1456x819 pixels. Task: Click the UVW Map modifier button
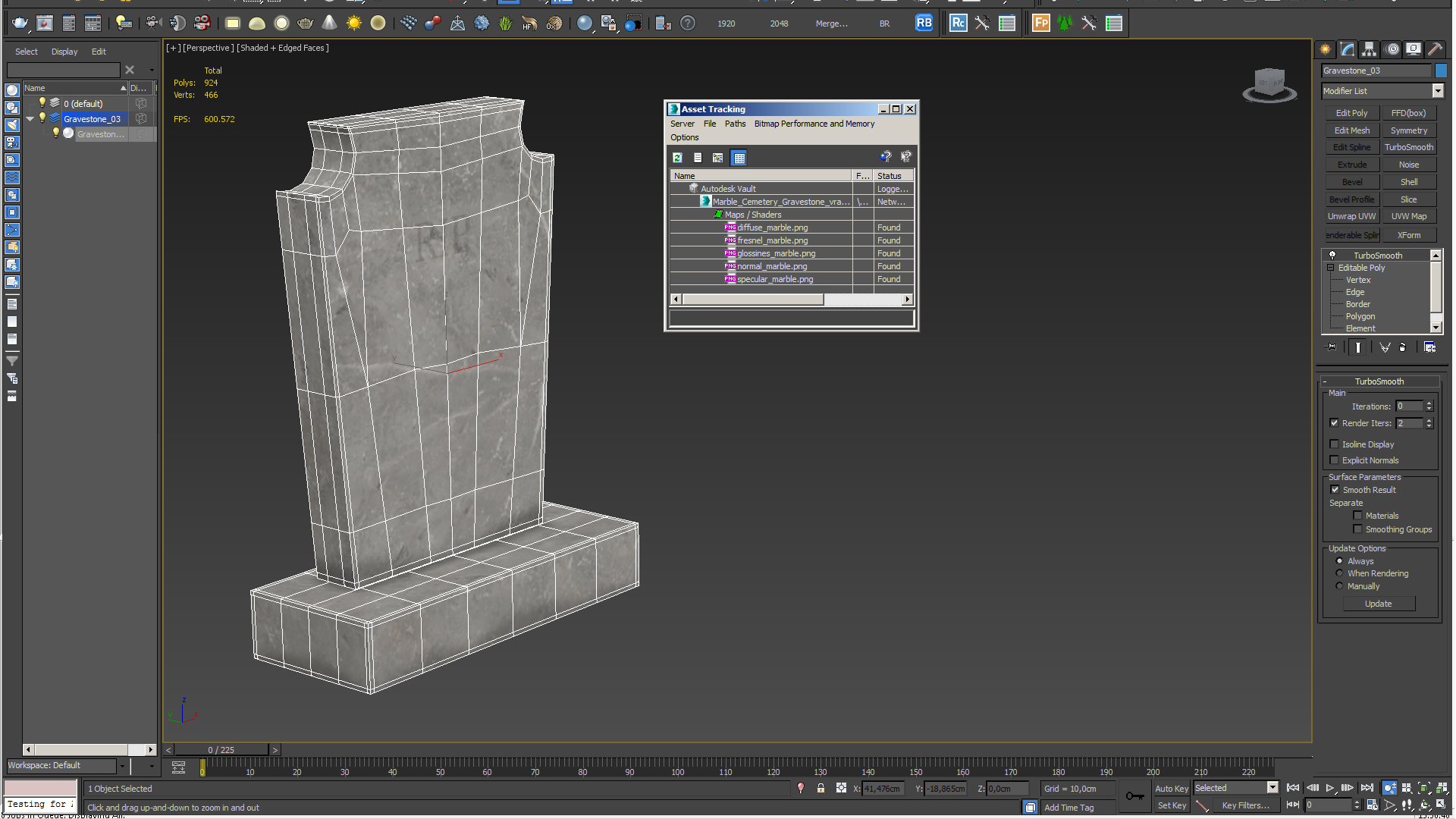1408,216
